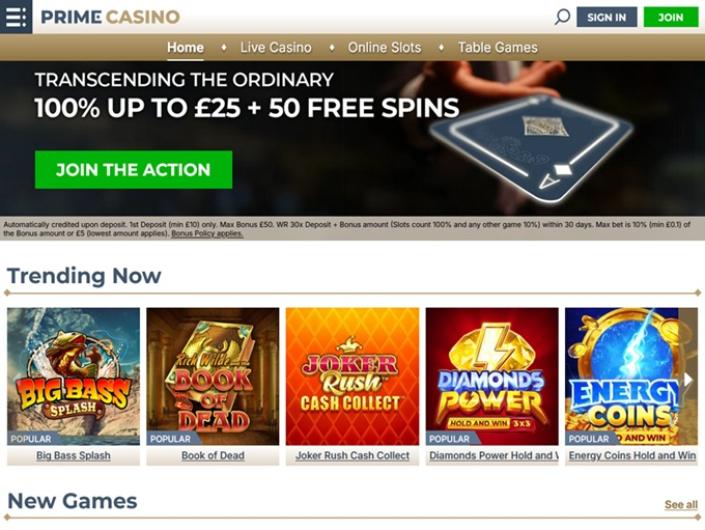Open the Book of Dead game thumbnail
Viewport: 705px width, 530px height.
[x=213, y=376]
